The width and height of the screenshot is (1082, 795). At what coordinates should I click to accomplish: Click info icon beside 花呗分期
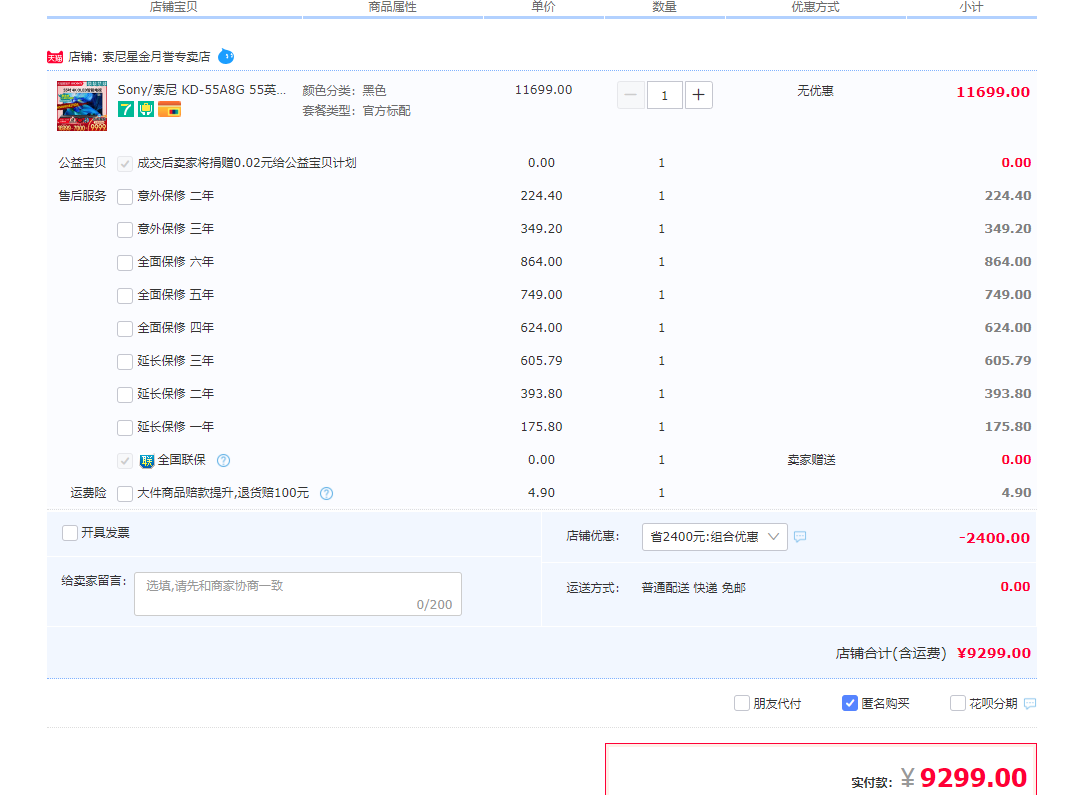point(1030,704)
